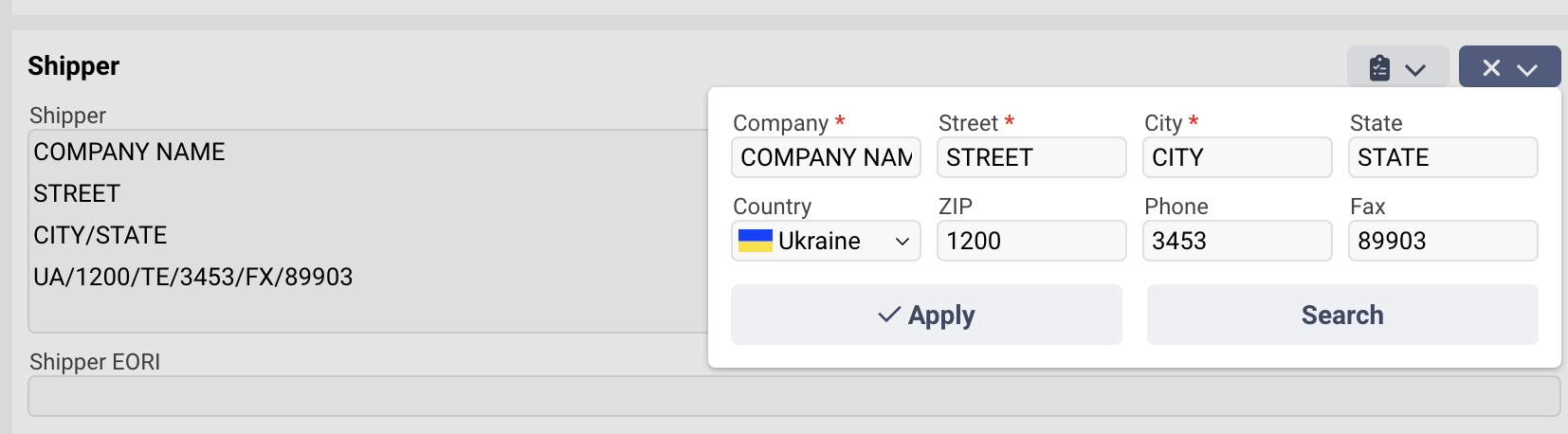The width and height of the screenshot is (1568, 434).
Task: Open chevron next to the X icon
Action: click(x=1527, y=69)
